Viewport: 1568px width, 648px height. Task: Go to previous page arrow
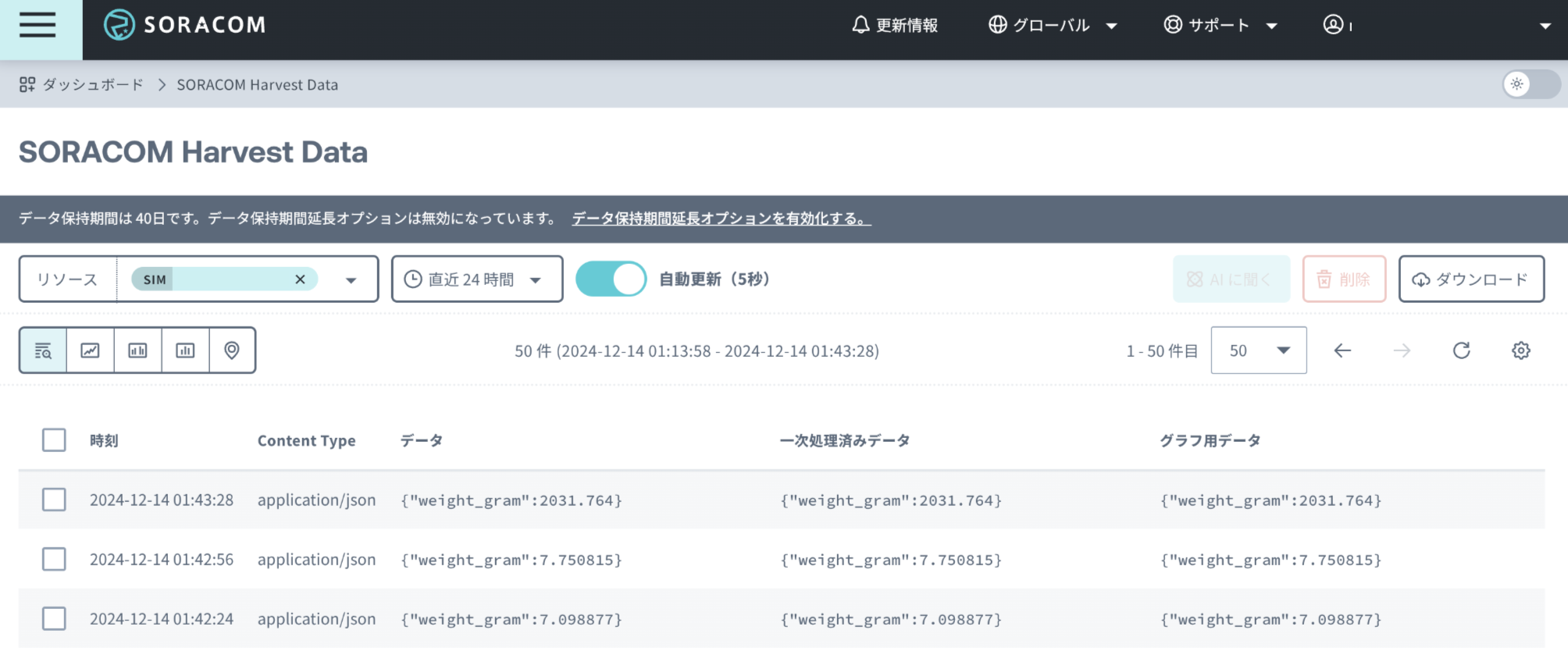1342,351
